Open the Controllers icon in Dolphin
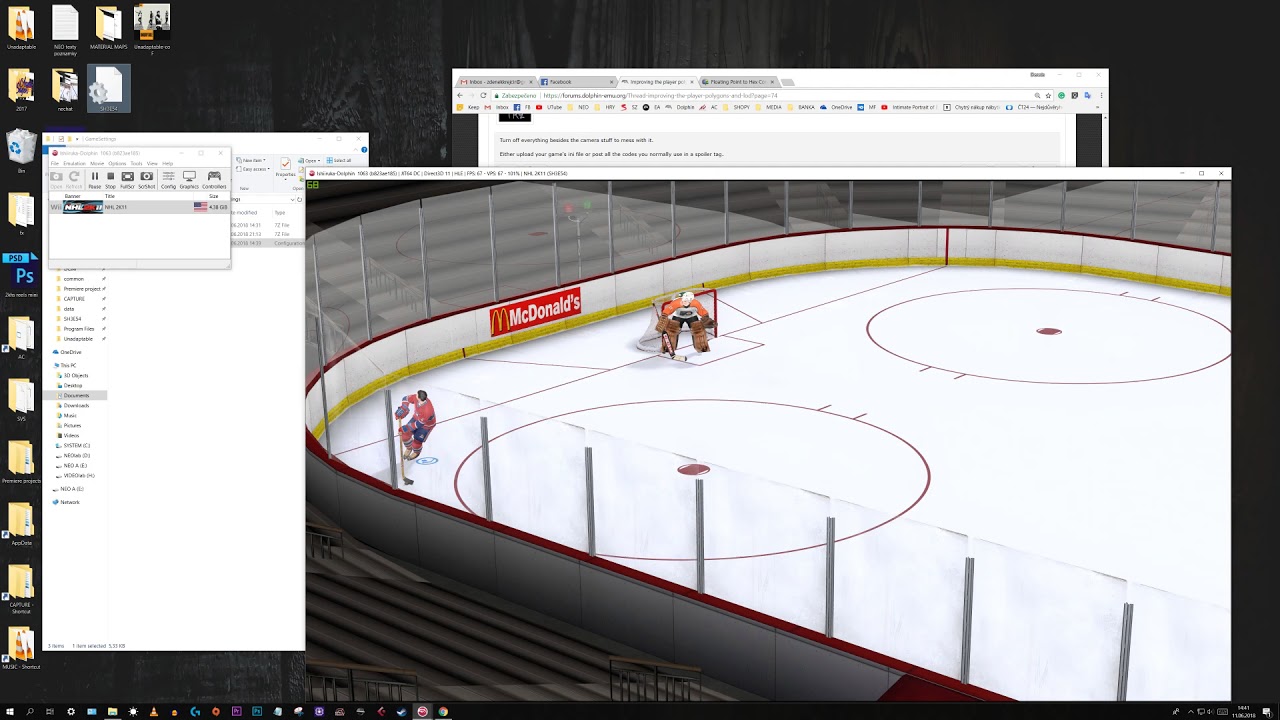The image size is (1280, 720). (214, 178)
